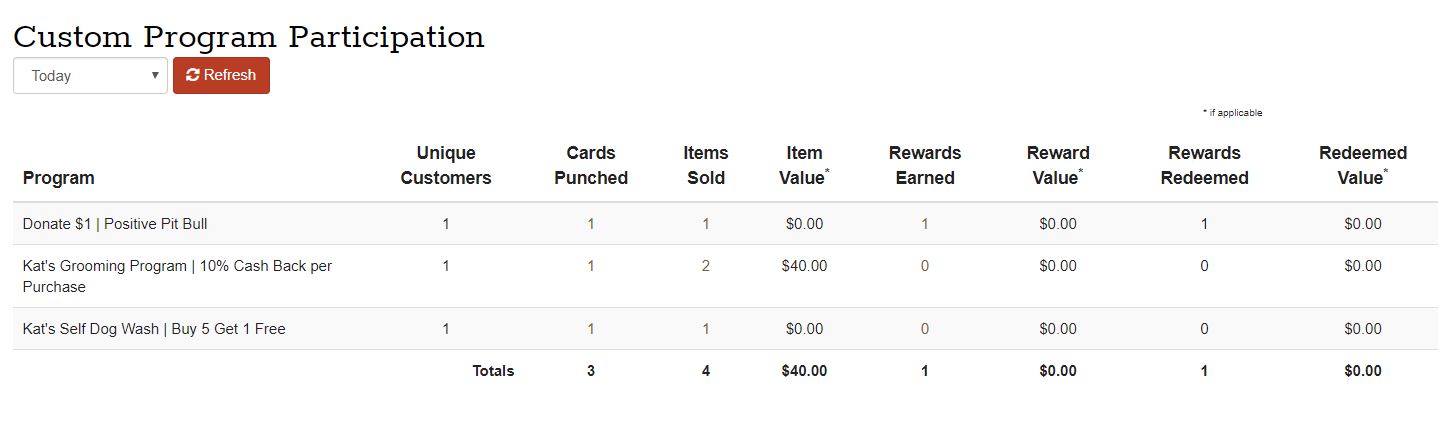Click Items Sold value for Donate $1
Screen dimensions: 1454x424
click(x=706, y=224)
